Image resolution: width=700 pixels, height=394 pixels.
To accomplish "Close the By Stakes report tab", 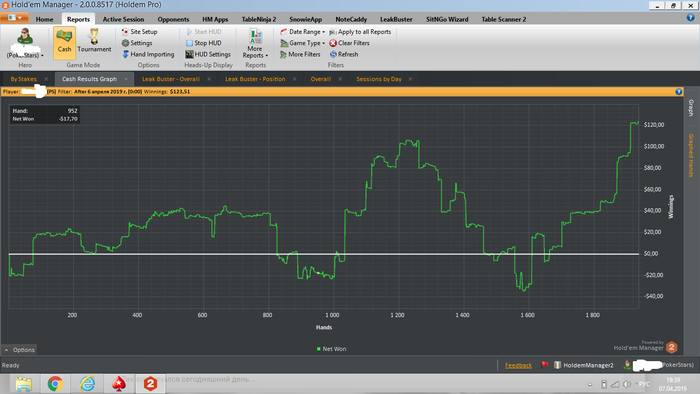I will [46, 79].
